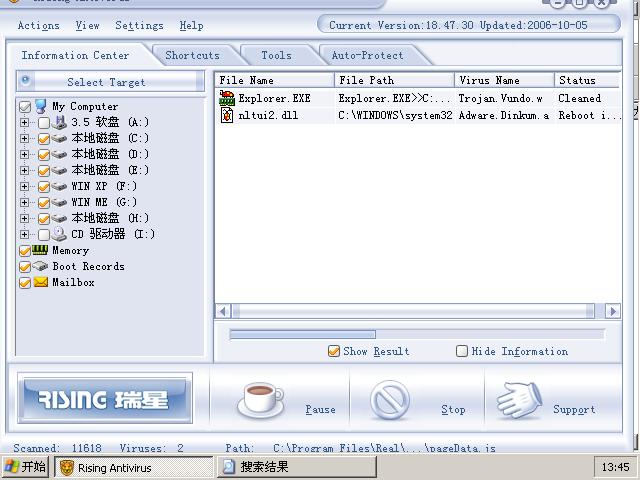The width and height of the screenshot is (640, 480).
Task: Switch to the Tools tab
Action: 276,55
